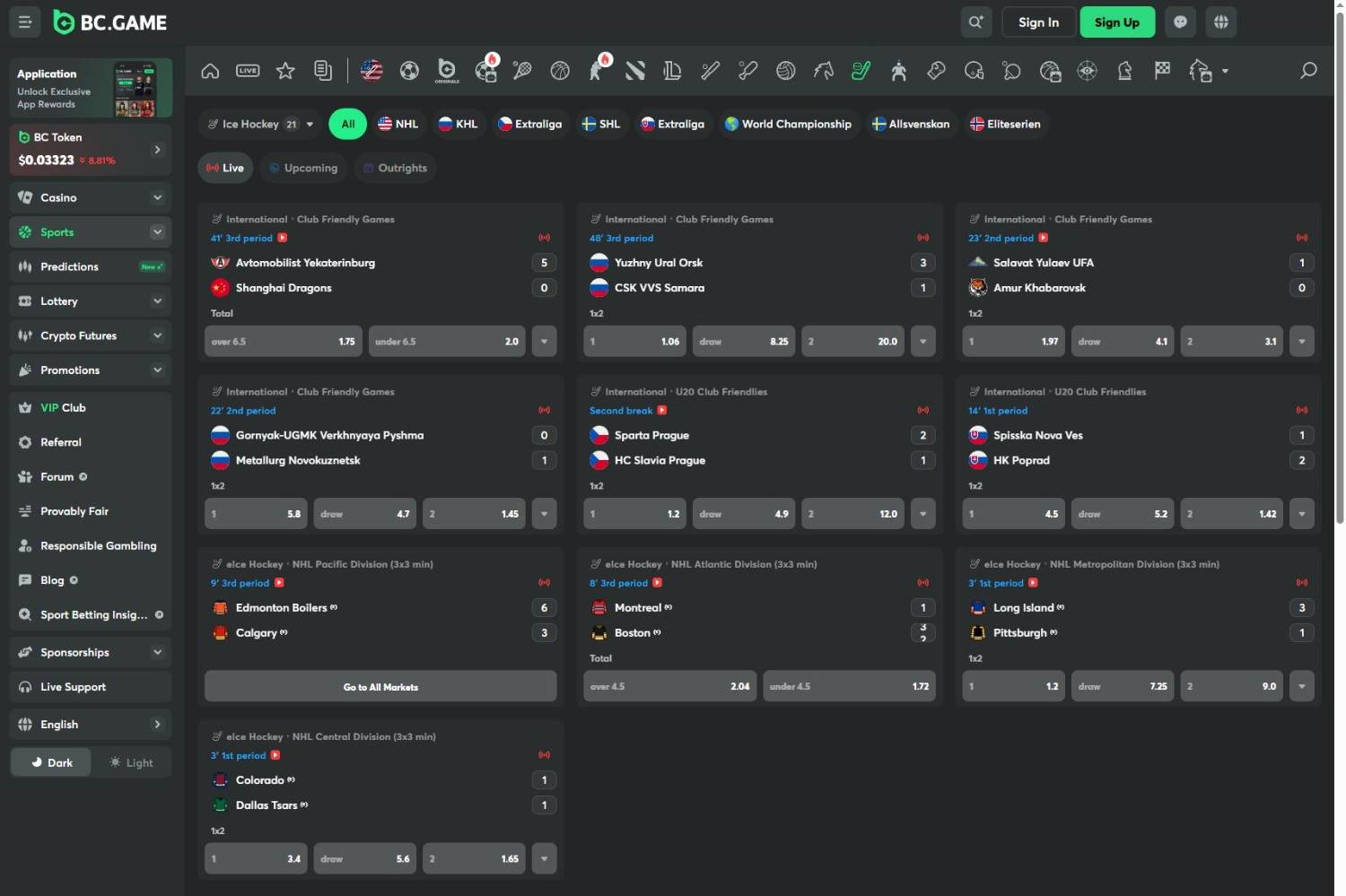This screenshot has height=896, width=1346.
Task: Select the Chess knight icon
Action: 1125,71
